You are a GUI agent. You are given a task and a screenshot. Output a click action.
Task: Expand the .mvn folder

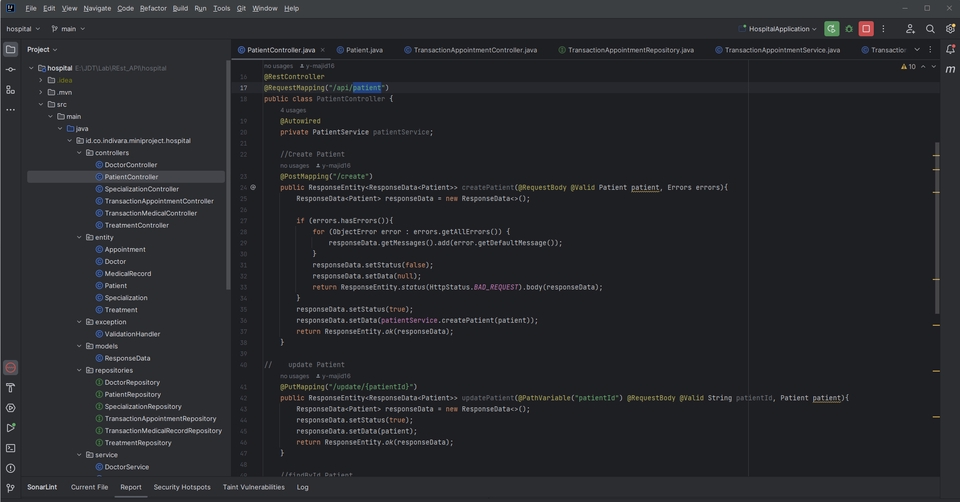tap(41, 92)
